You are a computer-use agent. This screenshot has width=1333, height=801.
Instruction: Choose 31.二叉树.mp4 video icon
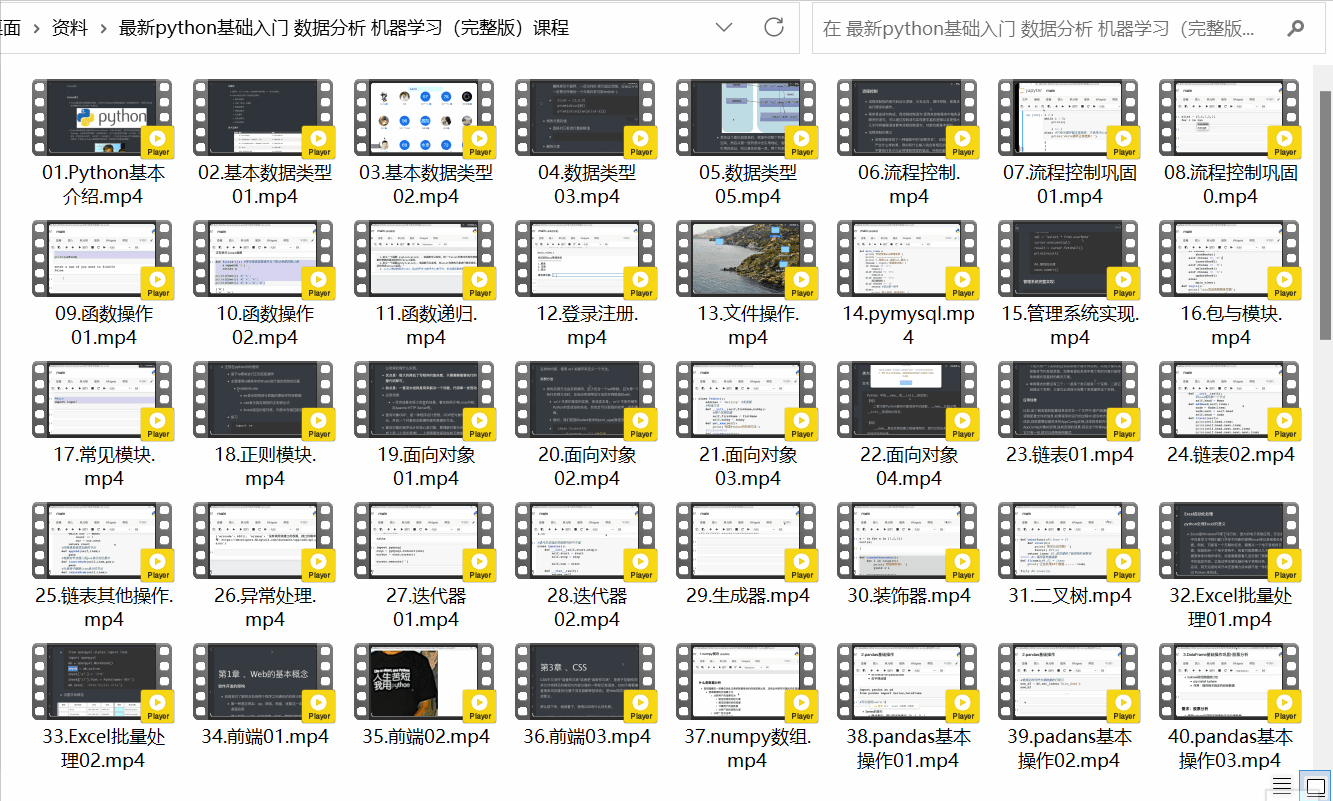[x=1069, y=542]
